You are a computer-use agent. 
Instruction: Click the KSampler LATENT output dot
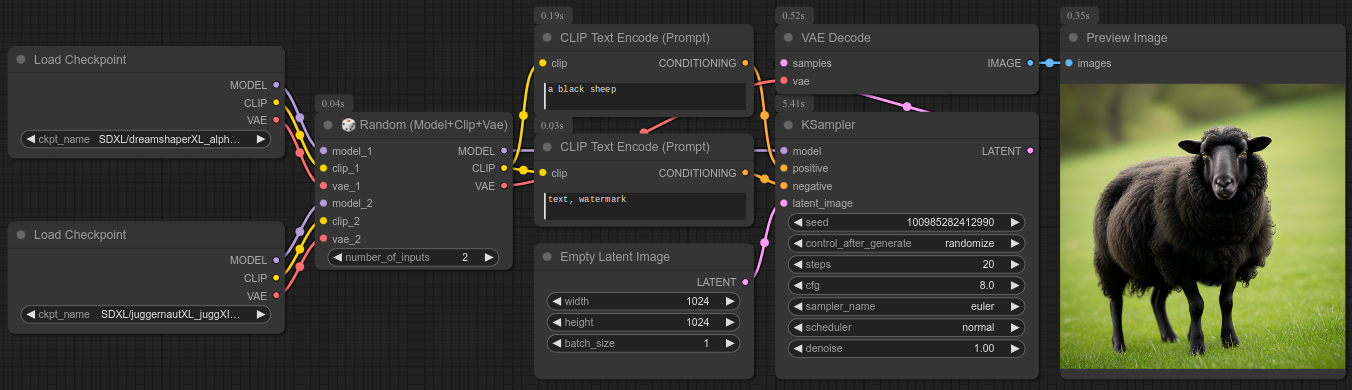click(1031, 151)
